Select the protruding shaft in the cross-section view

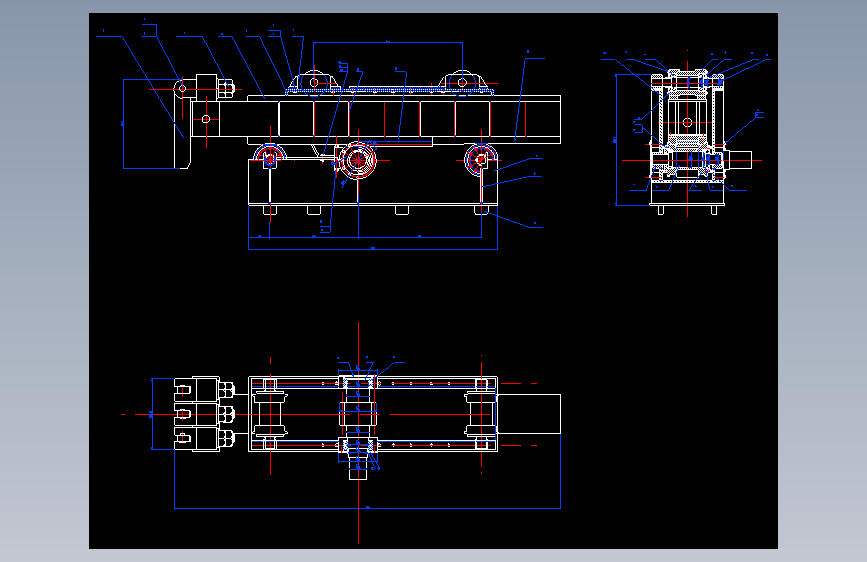[x=738, y=160]
